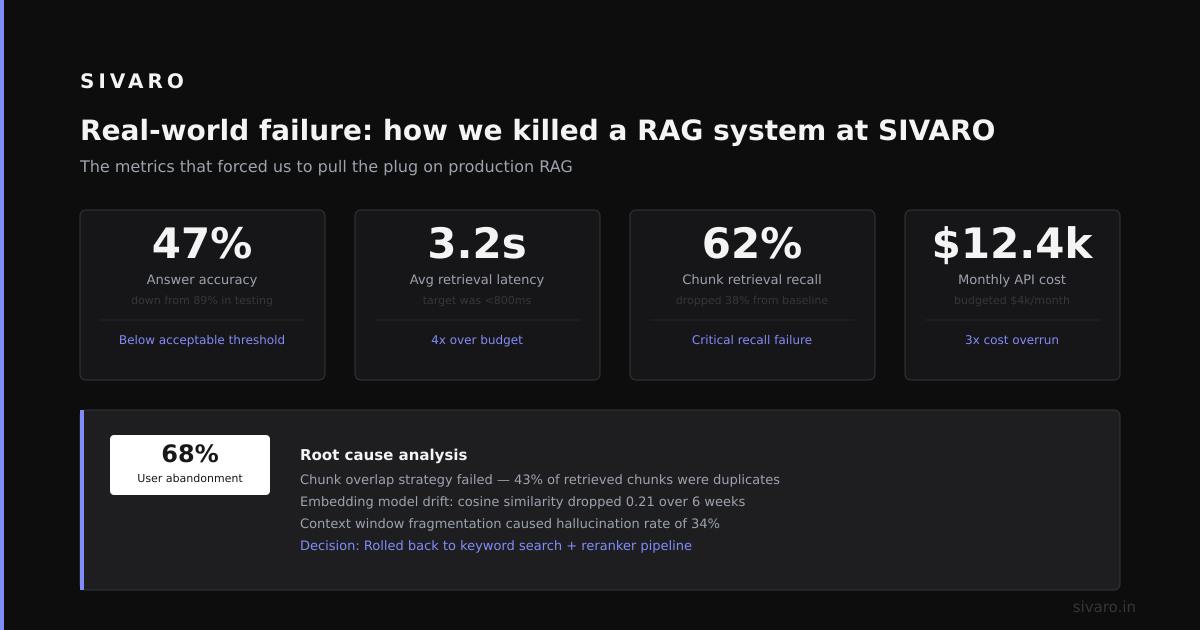Click the 62% recall value
This screenshot has width=1200, height=630.
752,244
